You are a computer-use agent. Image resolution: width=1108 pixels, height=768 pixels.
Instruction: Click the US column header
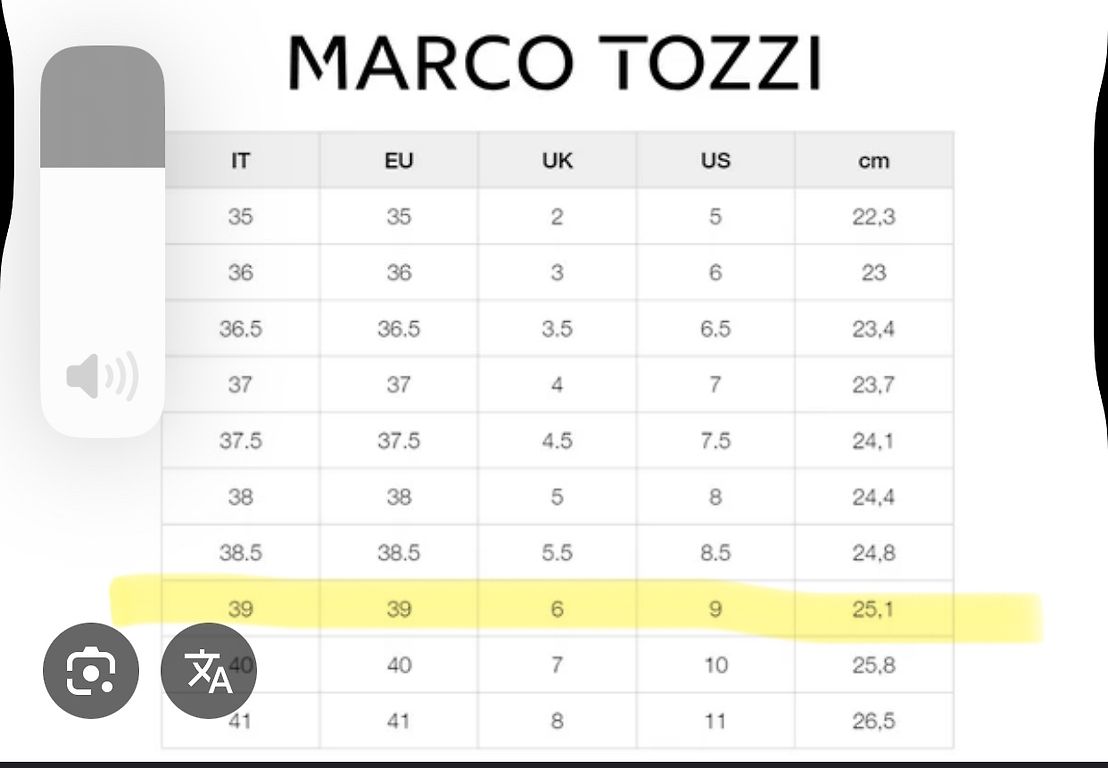(715, 160)
